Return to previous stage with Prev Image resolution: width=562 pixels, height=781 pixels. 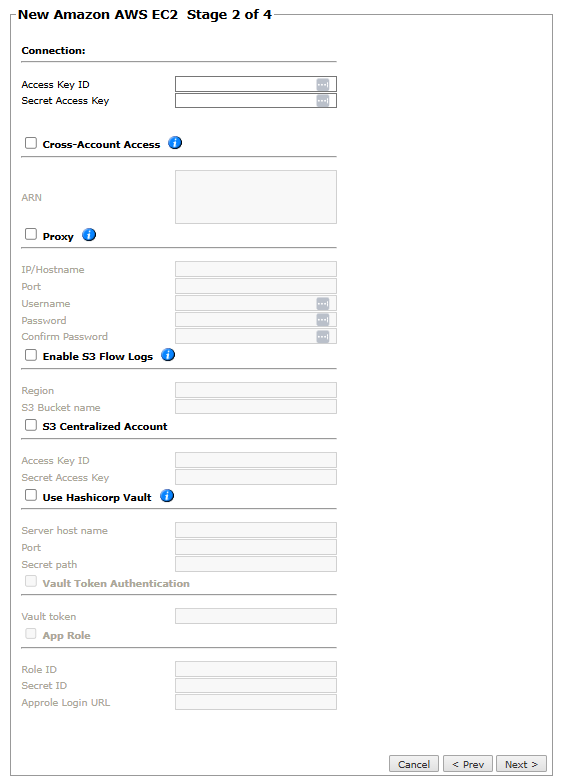(x=468, y=764)
